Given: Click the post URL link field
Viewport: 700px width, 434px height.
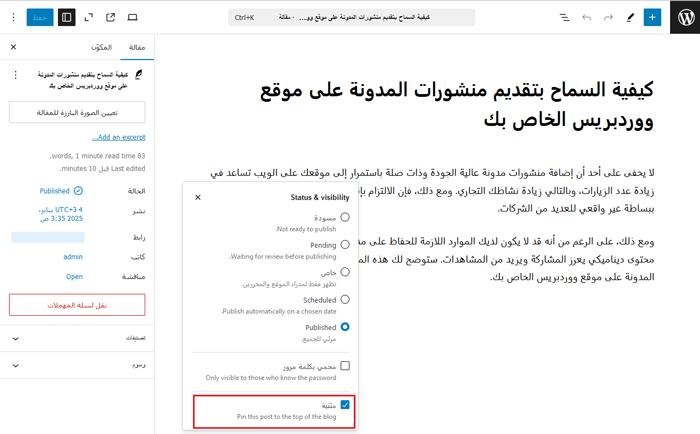Looking at the screenshot, I should 48,237.
